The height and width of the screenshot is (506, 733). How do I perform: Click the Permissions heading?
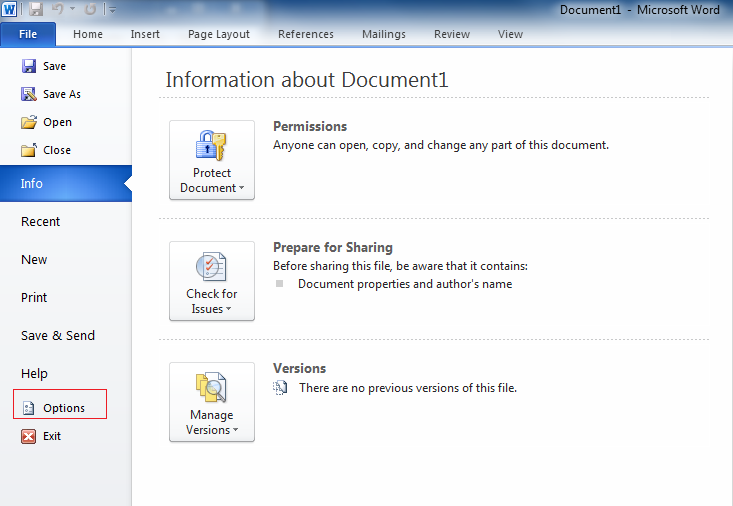click(x=310, y=127)
